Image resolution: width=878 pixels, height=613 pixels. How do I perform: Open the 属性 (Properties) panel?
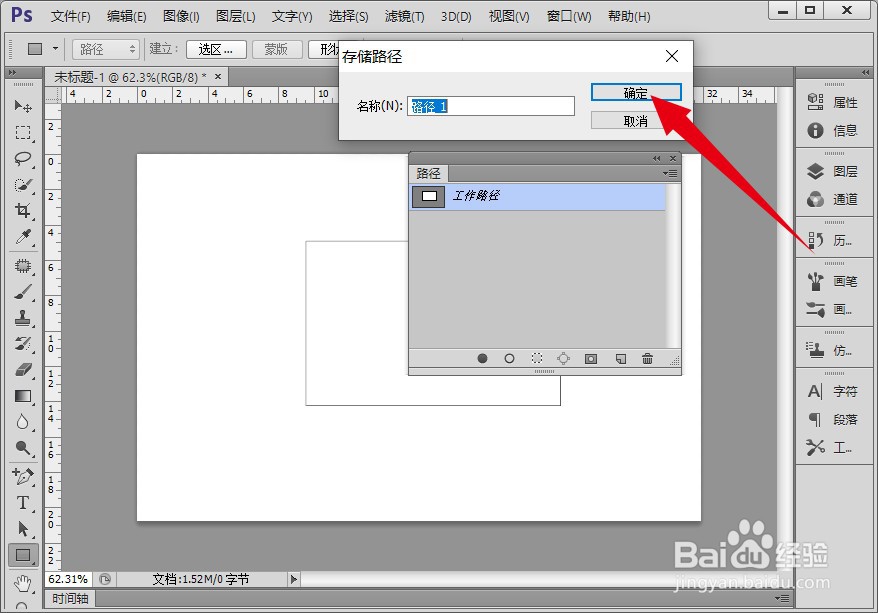coord(833,102)
